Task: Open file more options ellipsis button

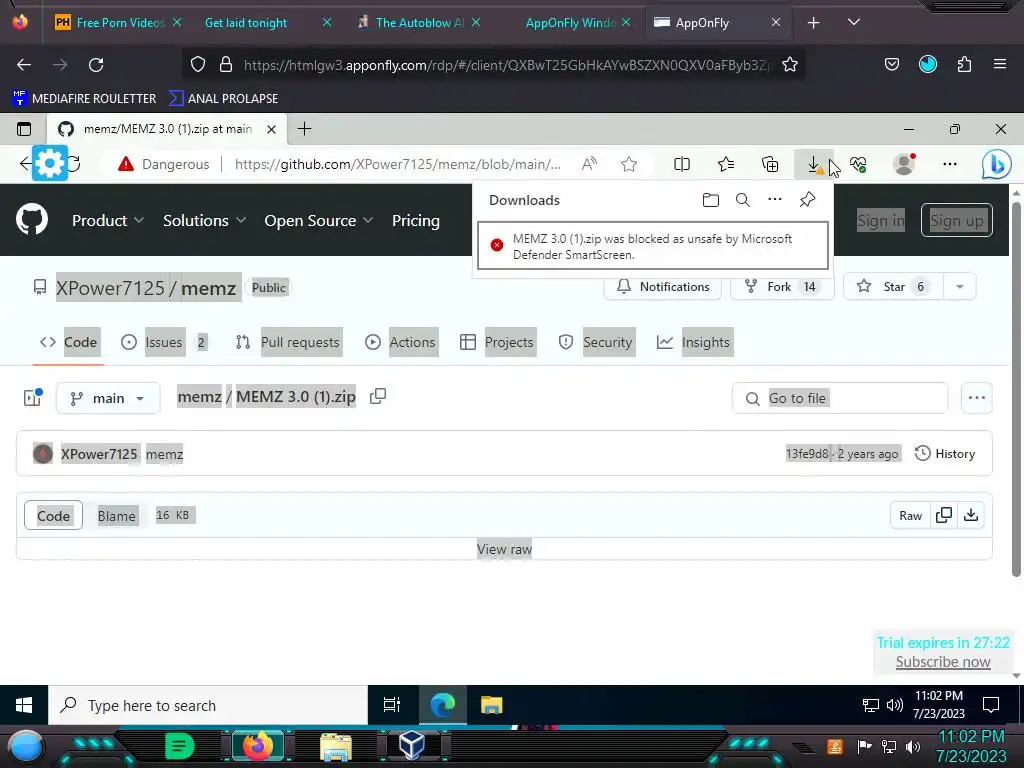Action: pyautogui.click(x=976, y=398)
